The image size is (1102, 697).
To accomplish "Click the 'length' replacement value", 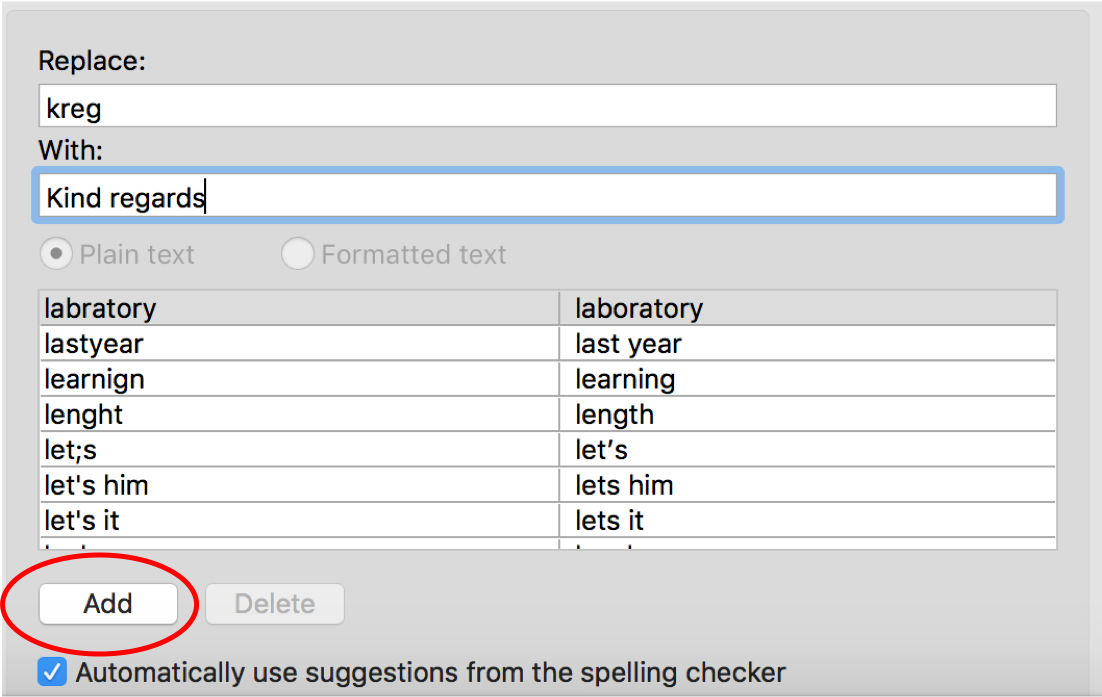I will 614,414.
